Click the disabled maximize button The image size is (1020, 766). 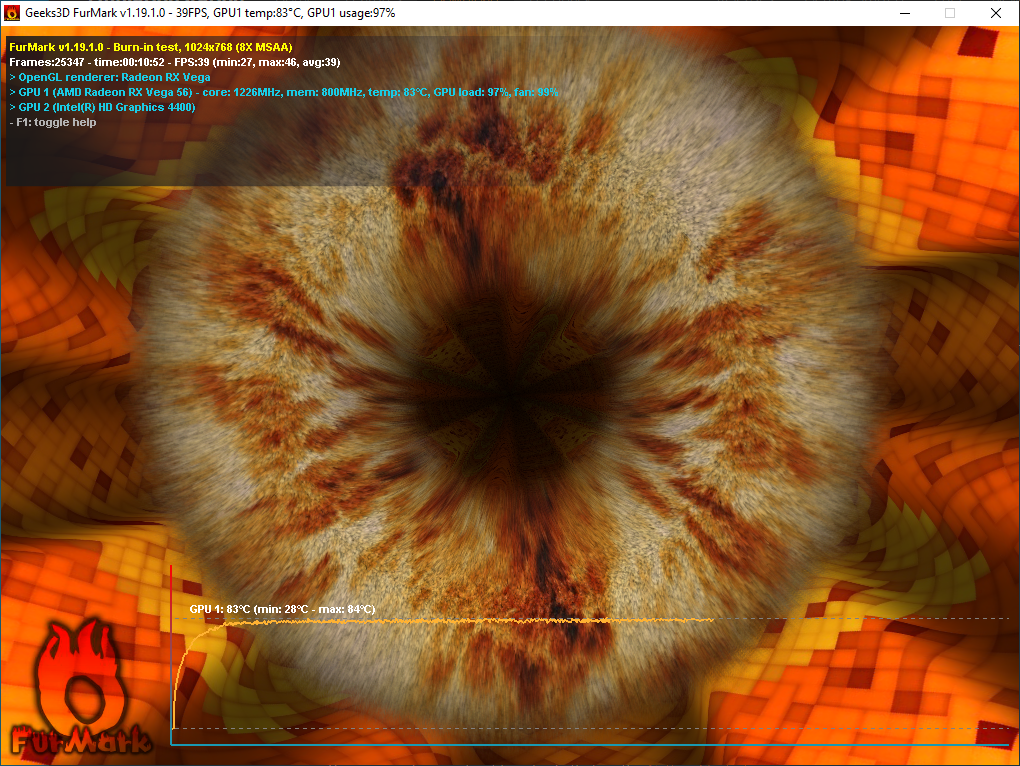point(950,13)
